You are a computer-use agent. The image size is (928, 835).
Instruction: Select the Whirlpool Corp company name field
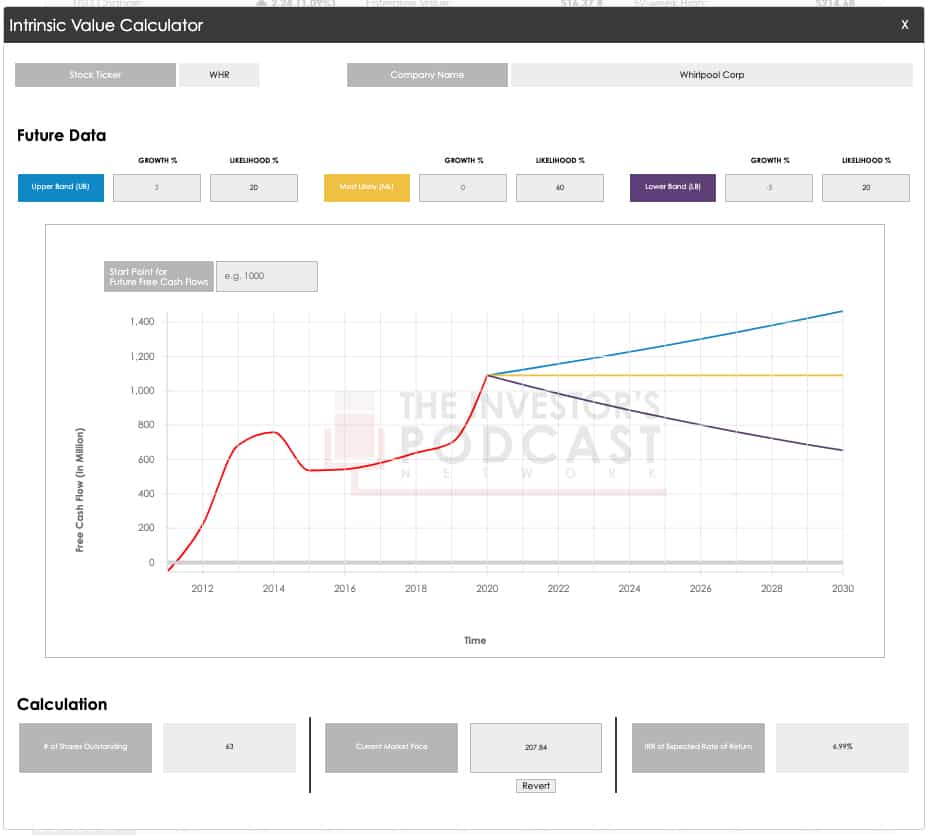(711, 75)
